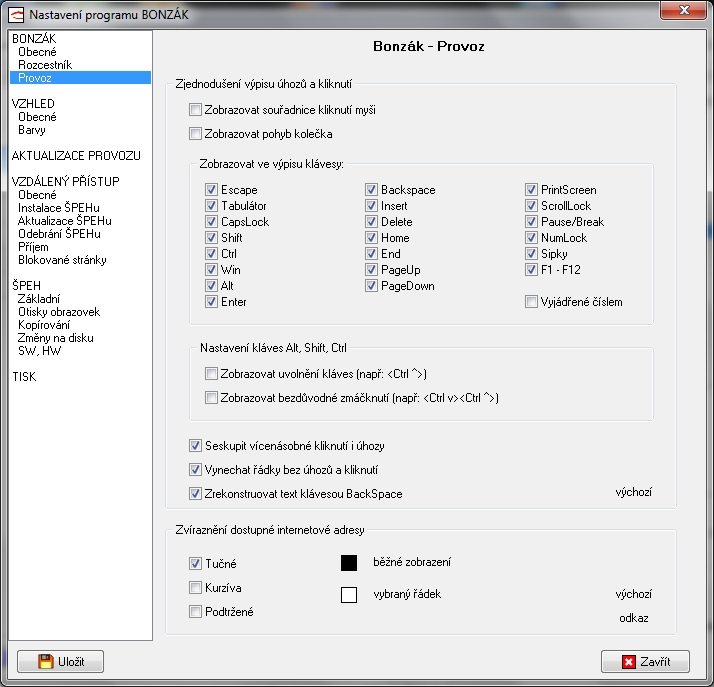The height and width of the screenshot is (687, 714).
Task: Pick the white vybraný řádek color swatch
Action: pyautogui.click(x=349, y=595)
